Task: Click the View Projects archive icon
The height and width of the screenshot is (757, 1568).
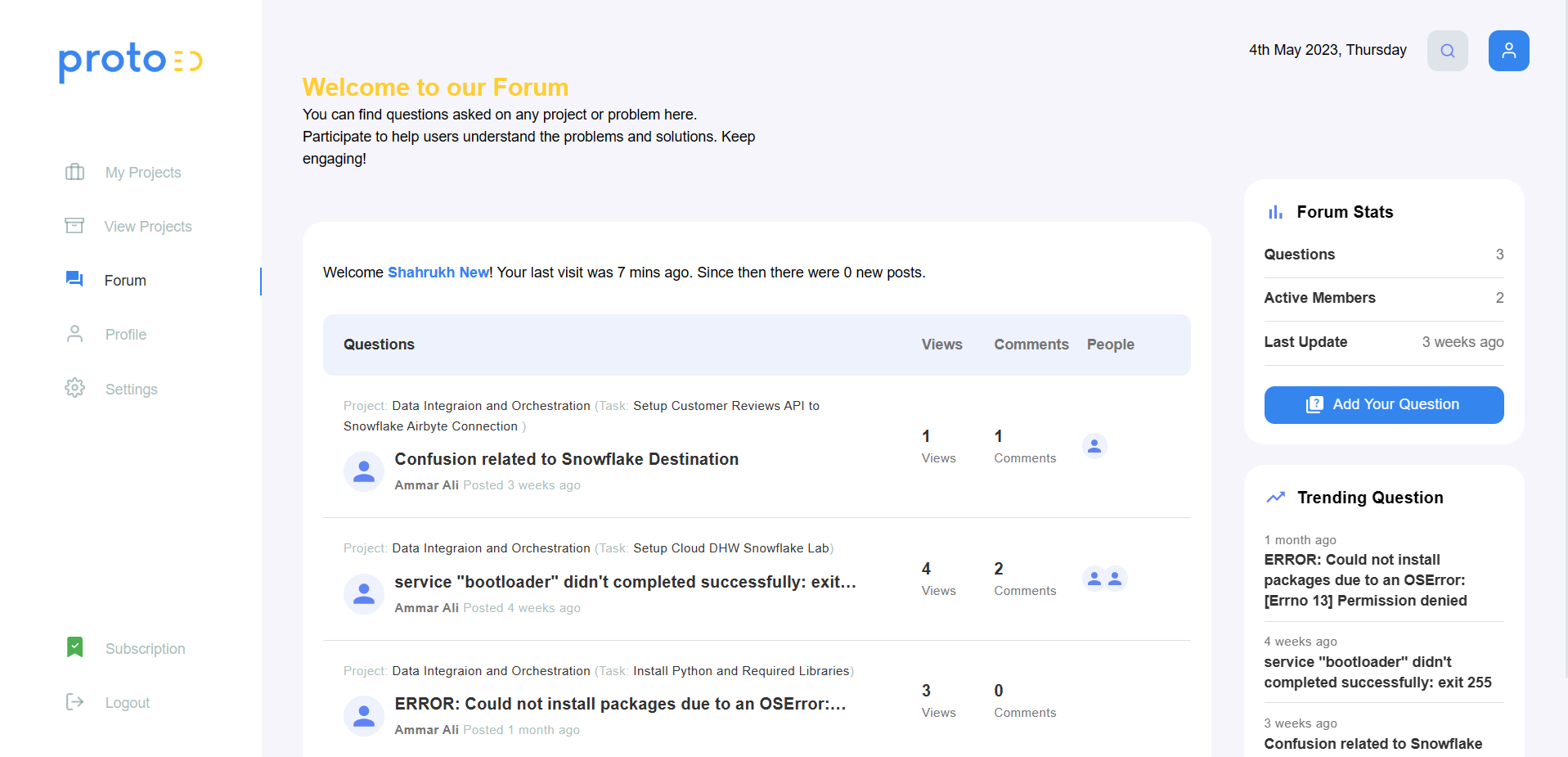Action: (74, 226)
